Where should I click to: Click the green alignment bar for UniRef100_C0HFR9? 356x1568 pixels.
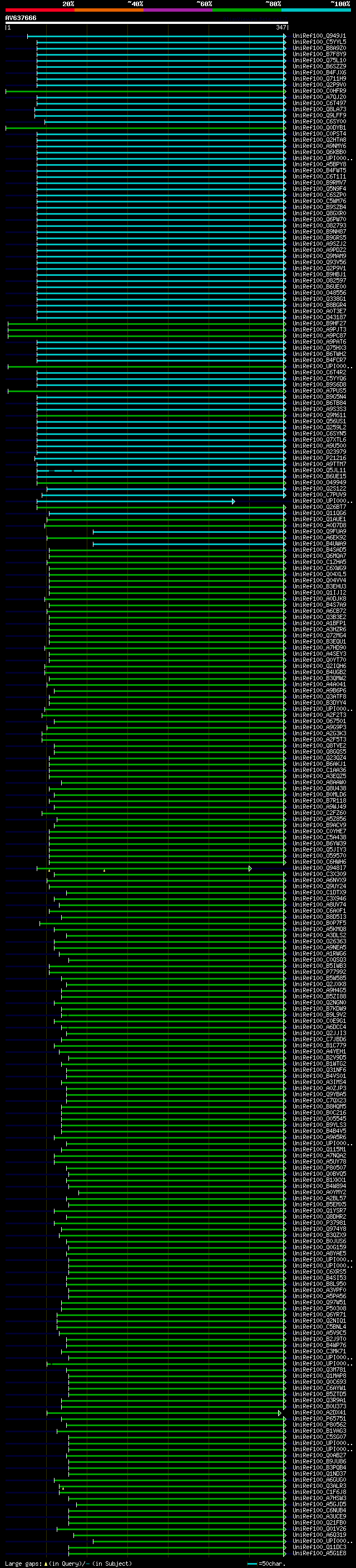pos(146,91)
